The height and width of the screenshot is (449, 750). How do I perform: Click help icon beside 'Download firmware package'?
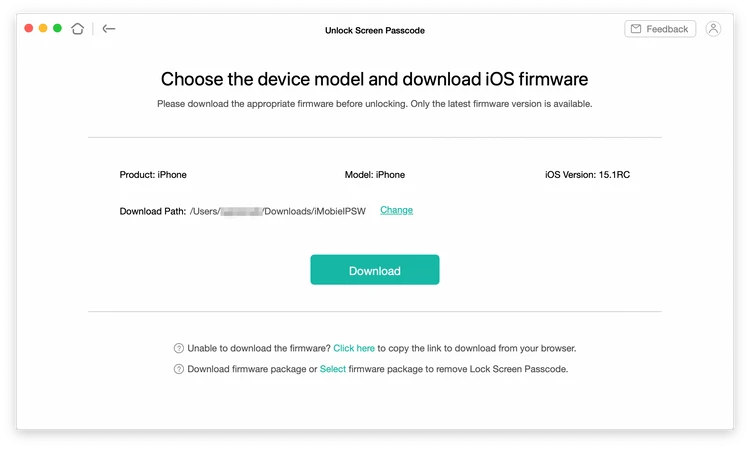pos(178,369)
